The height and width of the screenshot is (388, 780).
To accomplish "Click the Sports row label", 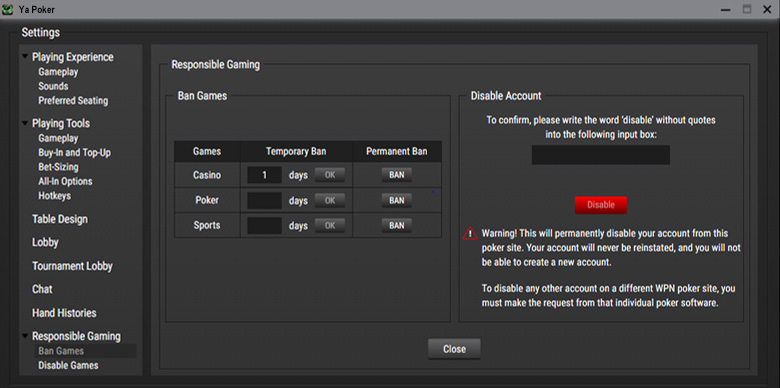I will click(207, 226).
